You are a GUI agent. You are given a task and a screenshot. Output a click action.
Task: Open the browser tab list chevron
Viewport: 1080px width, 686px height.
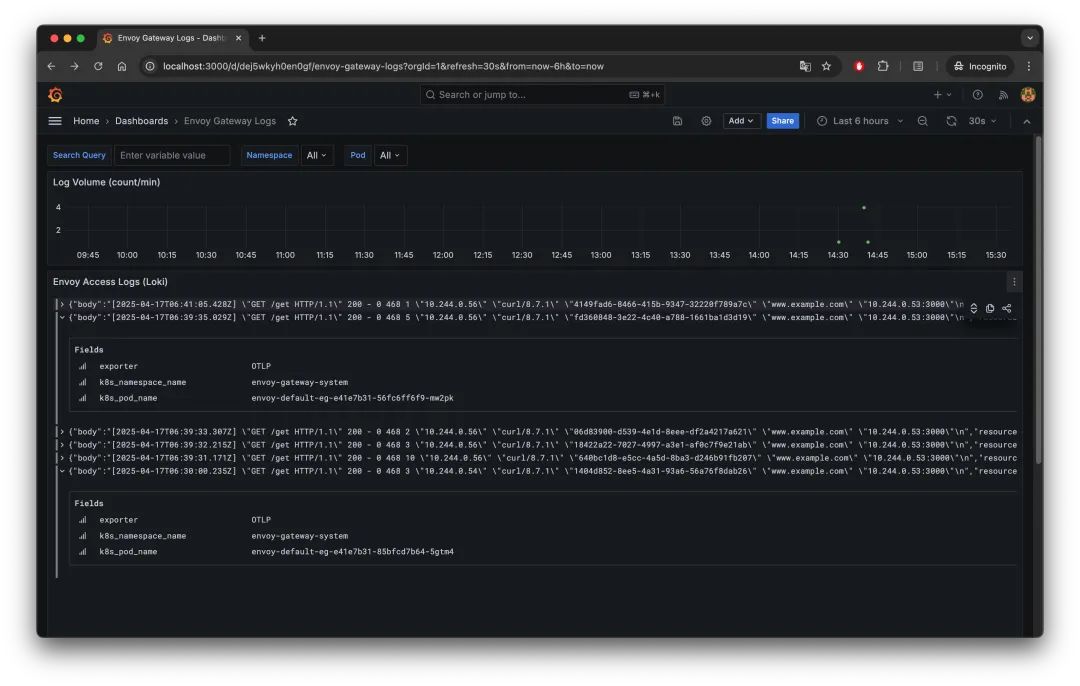pos(1030,38)
